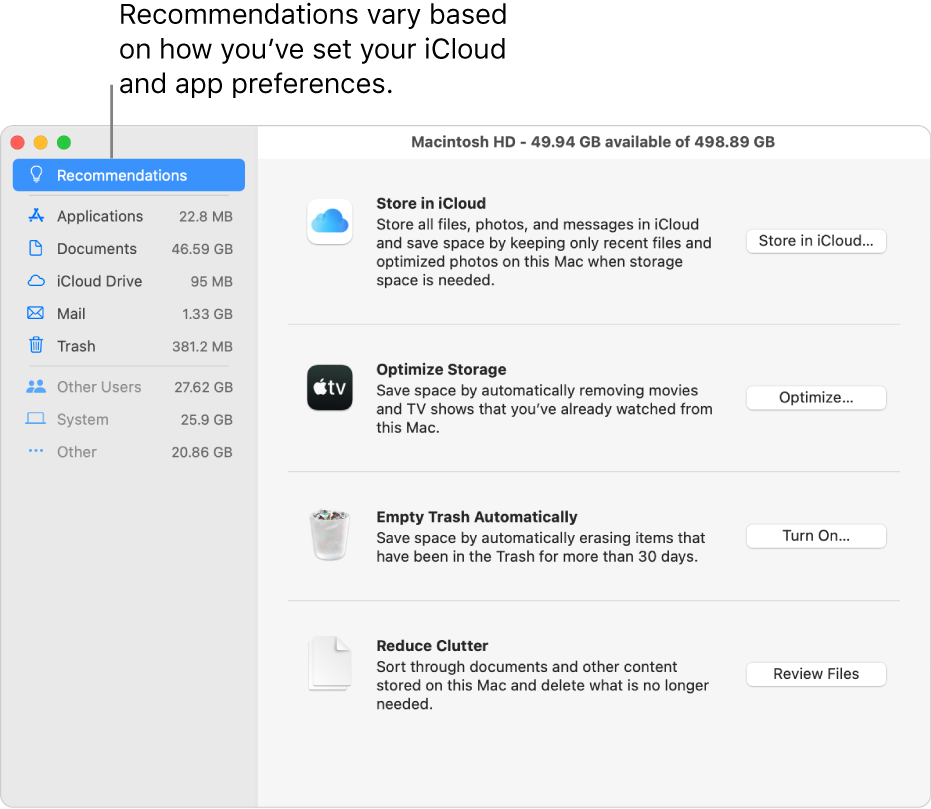Maximize the window with green button
Image resolution: width=931 pixels, height=809 pixels.
tap(64, 142)
